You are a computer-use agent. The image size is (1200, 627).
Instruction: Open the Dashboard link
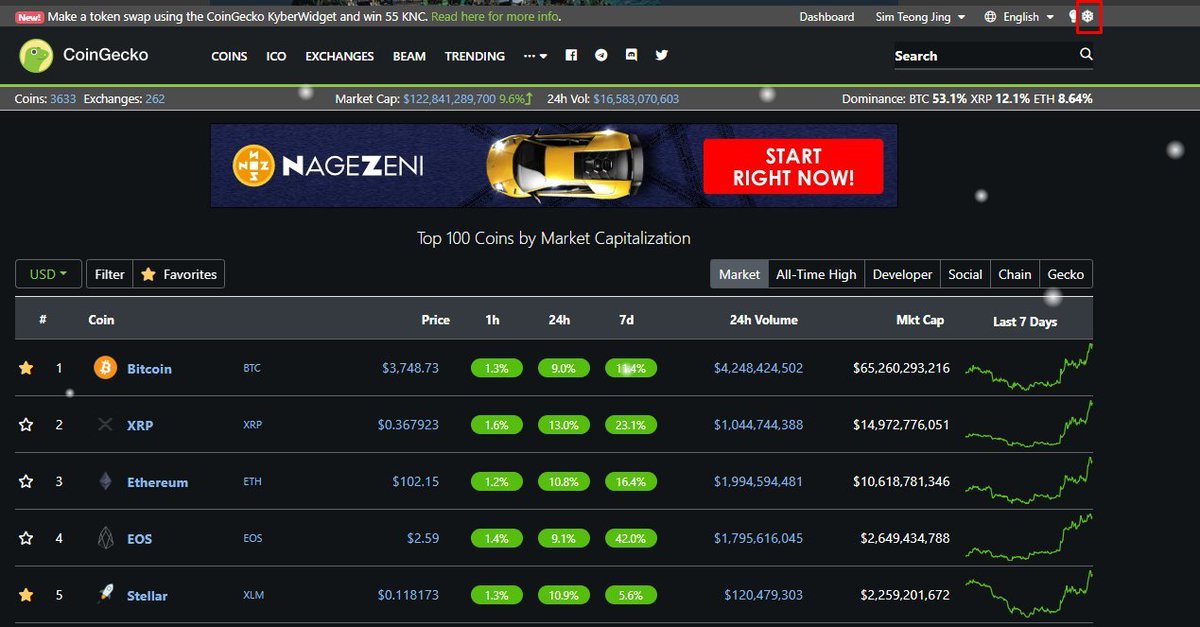click(x=827, y=17)
